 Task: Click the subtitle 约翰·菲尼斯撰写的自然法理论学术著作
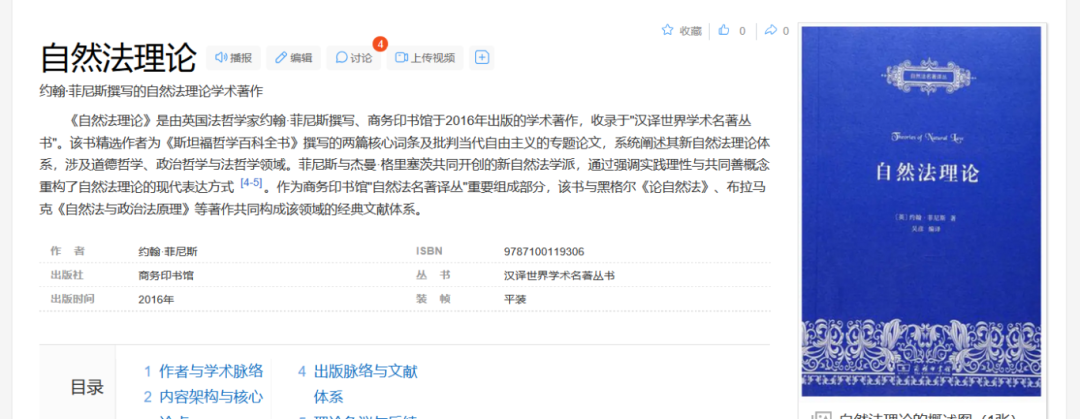click(x=152, y=91)
